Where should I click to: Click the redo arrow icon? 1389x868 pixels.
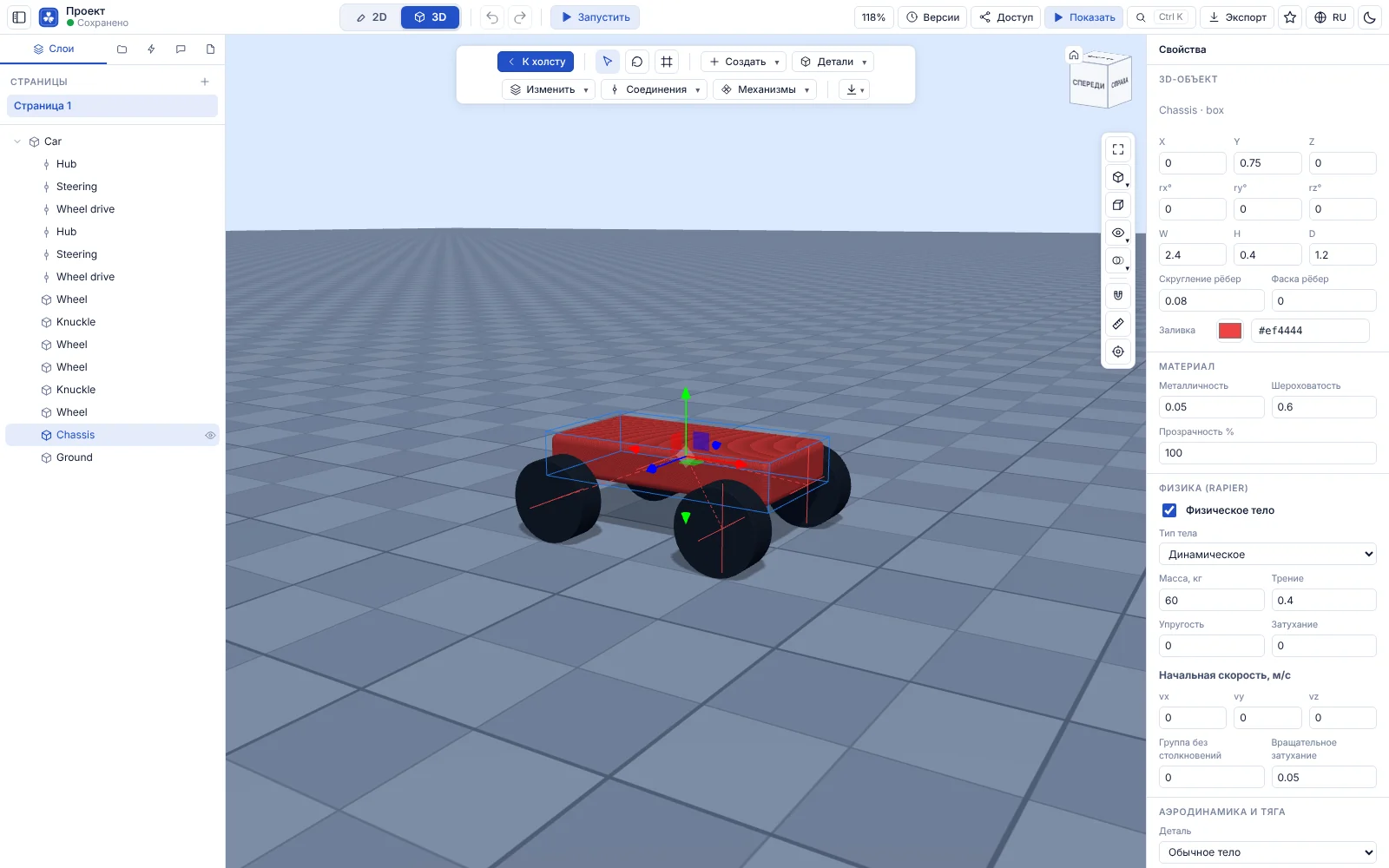click(520, 17)
